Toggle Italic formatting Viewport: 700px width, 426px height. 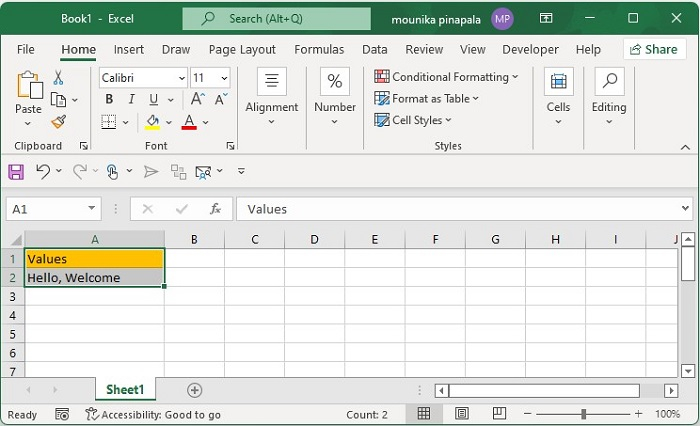[x=131, y=99]
